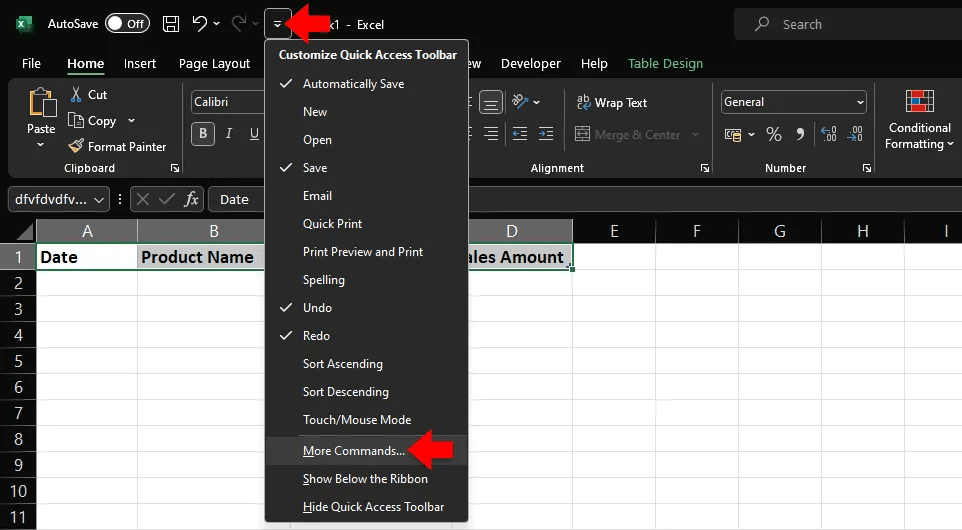The image size is (962, 530).
Task: Check Spelling in Quick Access menu
Action: [x=366, y=280]
